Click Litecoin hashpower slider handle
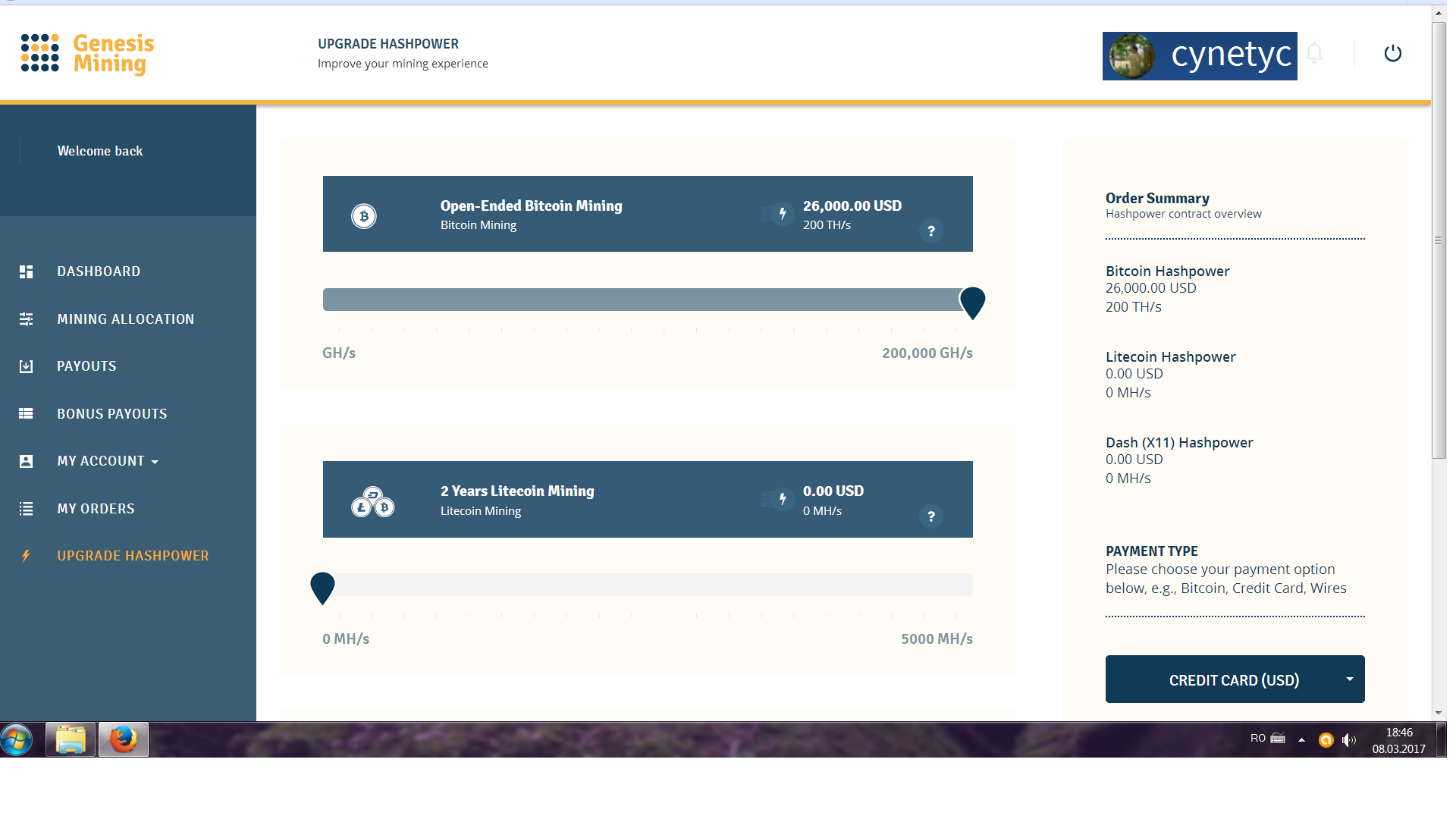 pos(322,586)
